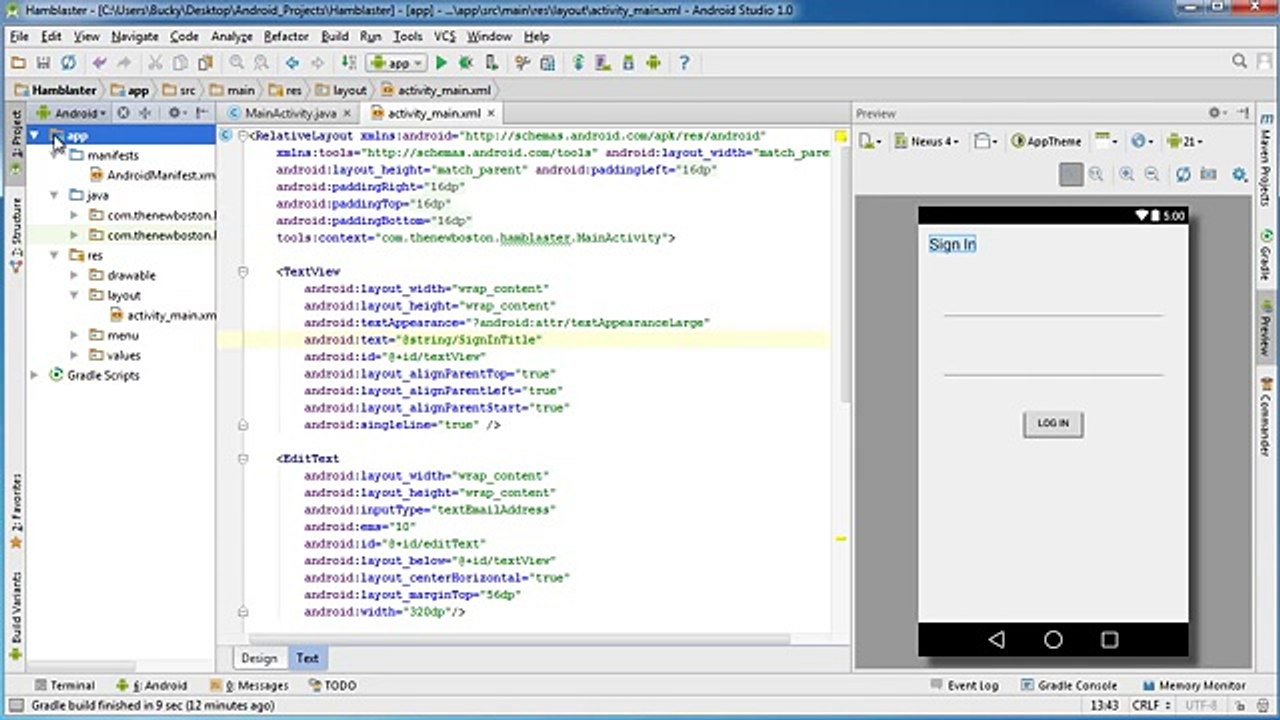Launch Android Device Monitor icon
Viewport: 1280px width, 720px height.
653,63
